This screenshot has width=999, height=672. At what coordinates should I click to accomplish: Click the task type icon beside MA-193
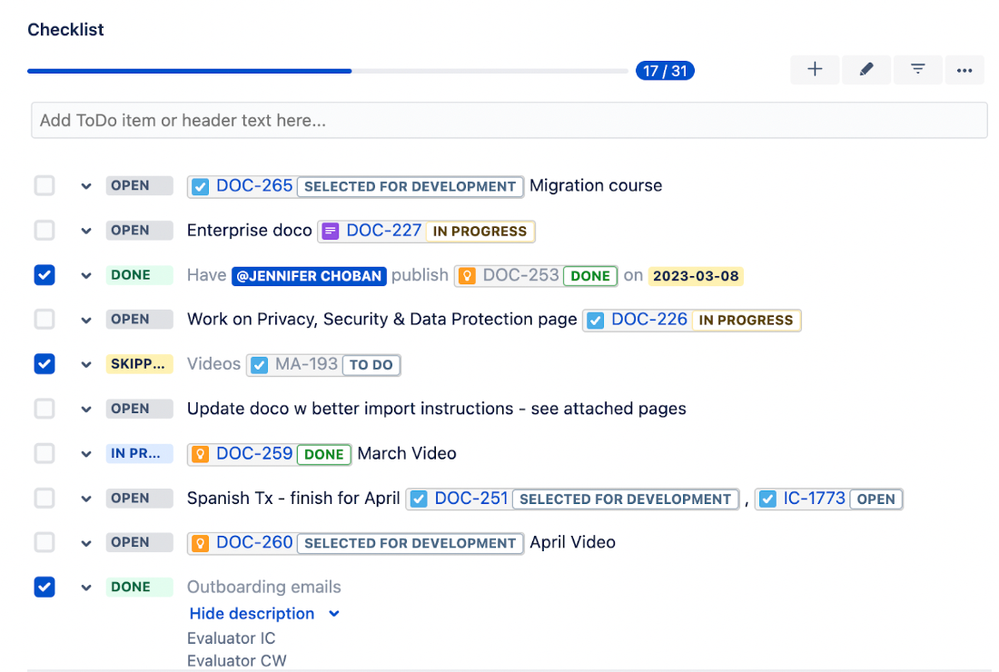259,365
